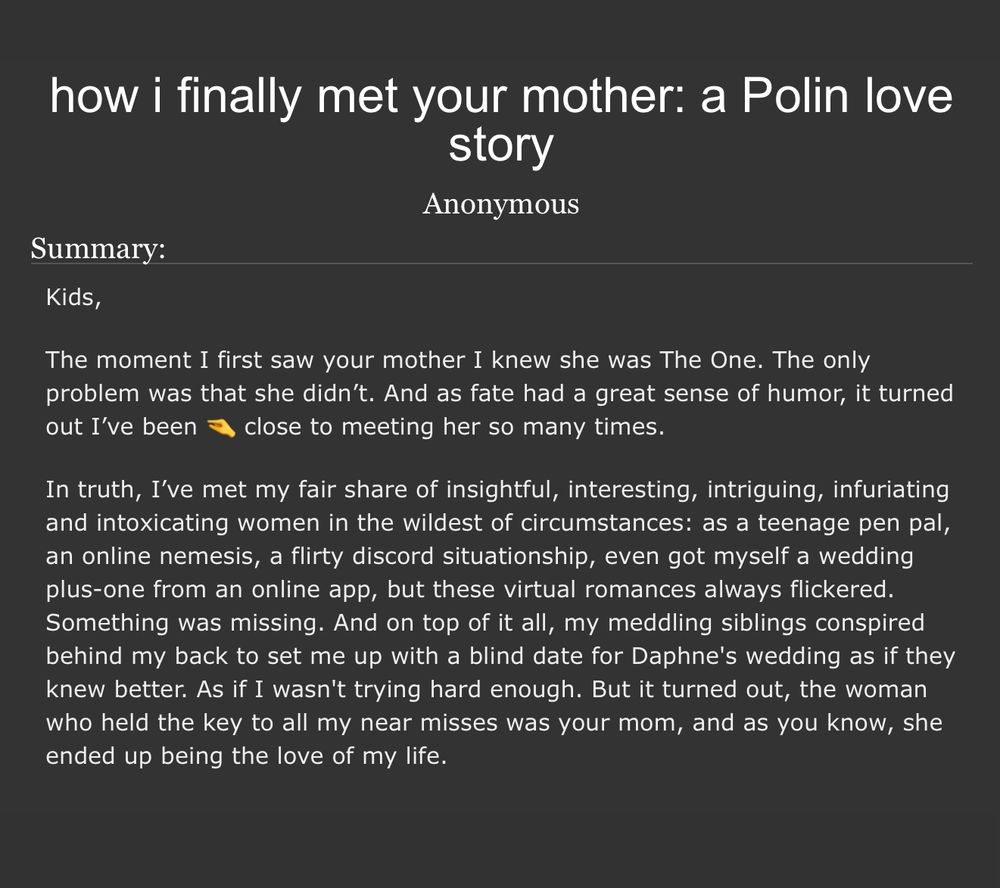Click "Something was missing." sentence

pyautogui.click(x=186, y=623)
